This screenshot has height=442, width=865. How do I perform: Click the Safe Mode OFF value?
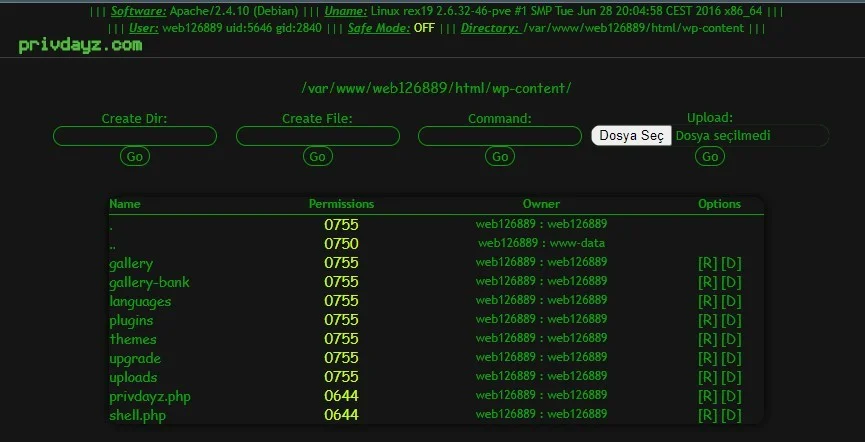point(424,28)
